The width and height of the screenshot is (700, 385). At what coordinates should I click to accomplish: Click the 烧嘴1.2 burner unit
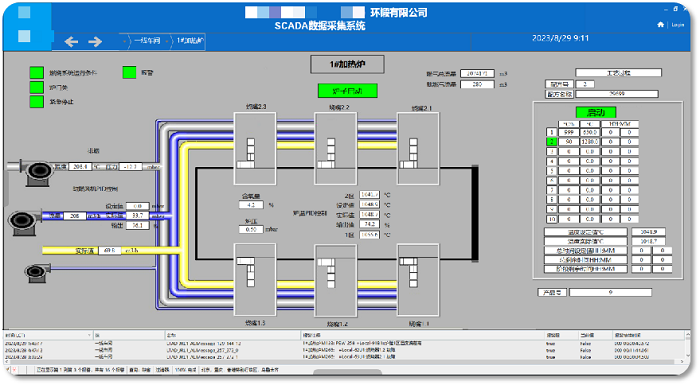335,280
